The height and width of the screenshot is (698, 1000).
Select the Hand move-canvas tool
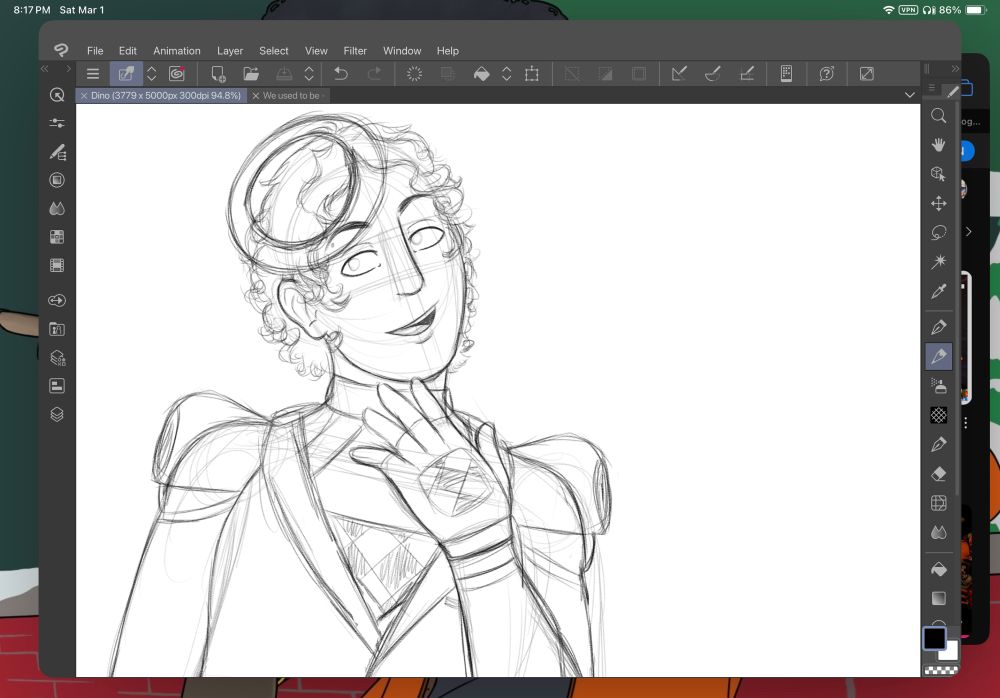(x=938, y=145)
